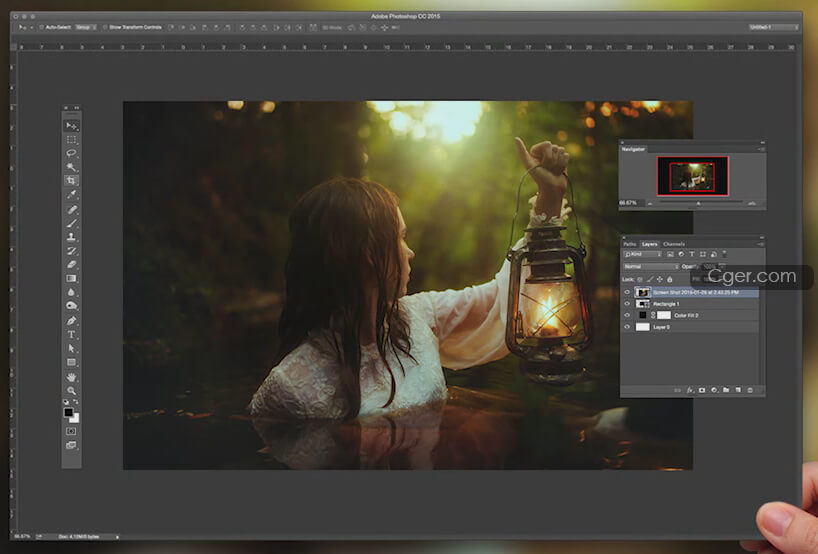Create a new layer icon

pos(738,390)
